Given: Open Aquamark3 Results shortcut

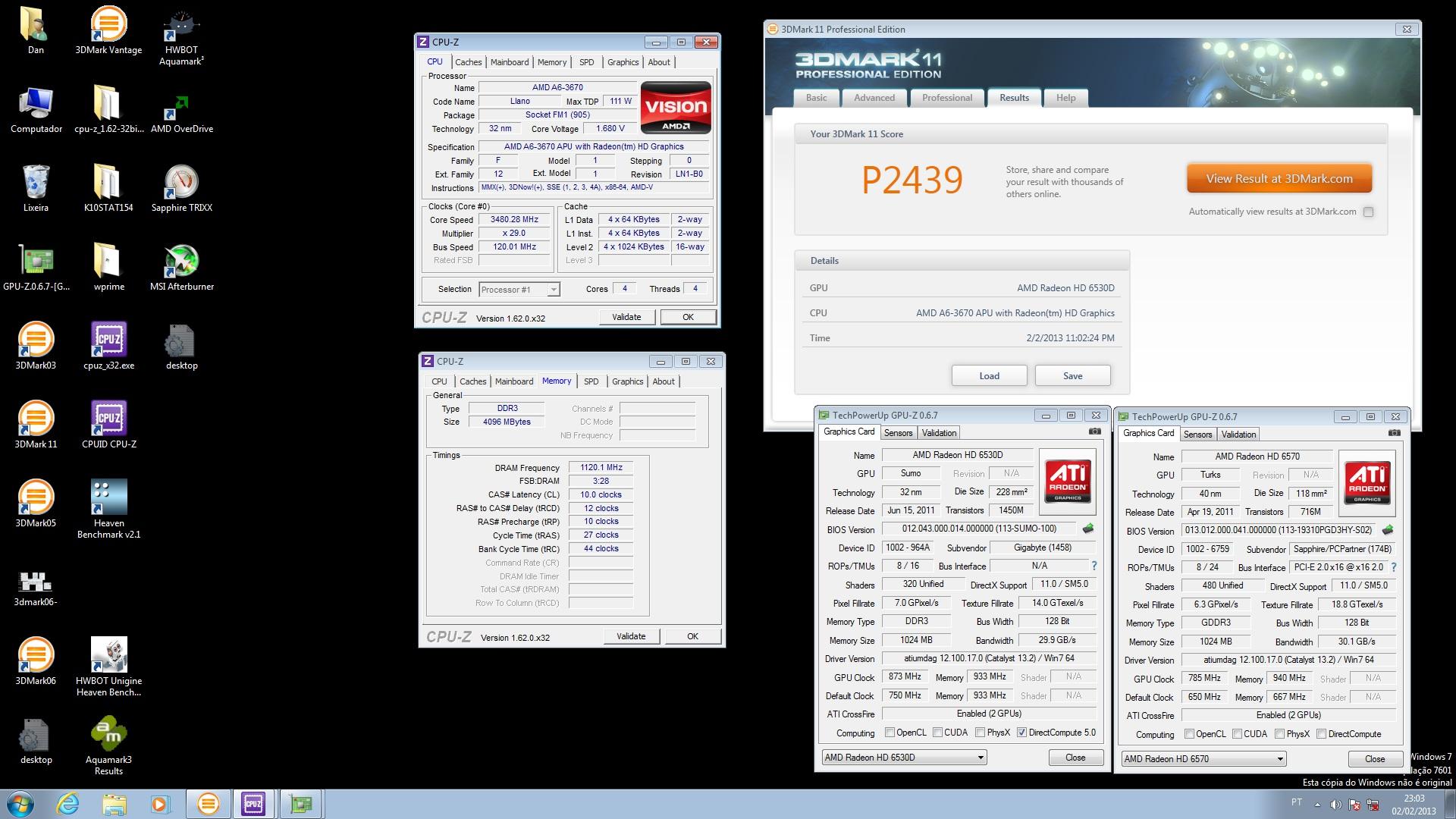Looking at the screenshot, I should [108, 745].
